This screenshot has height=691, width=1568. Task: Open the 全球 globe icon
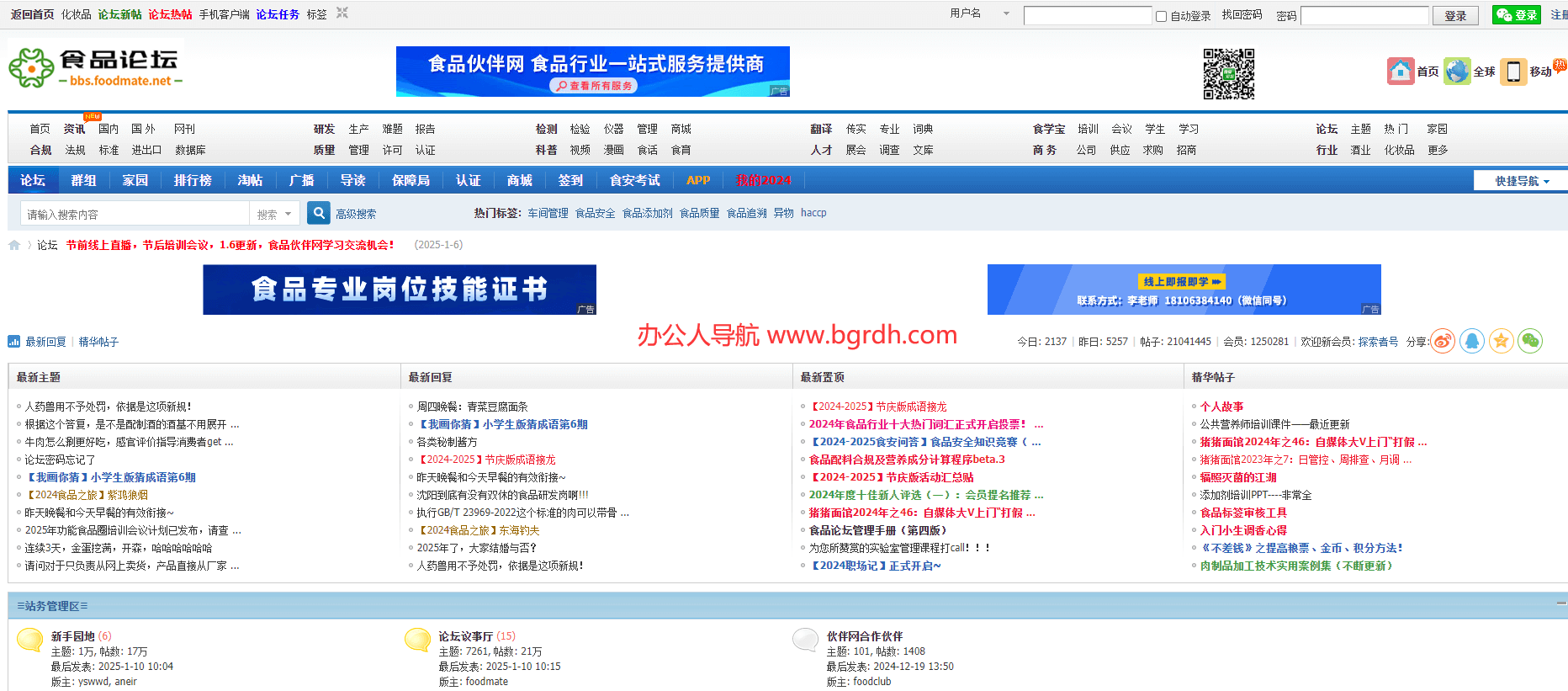point(1458,72)
